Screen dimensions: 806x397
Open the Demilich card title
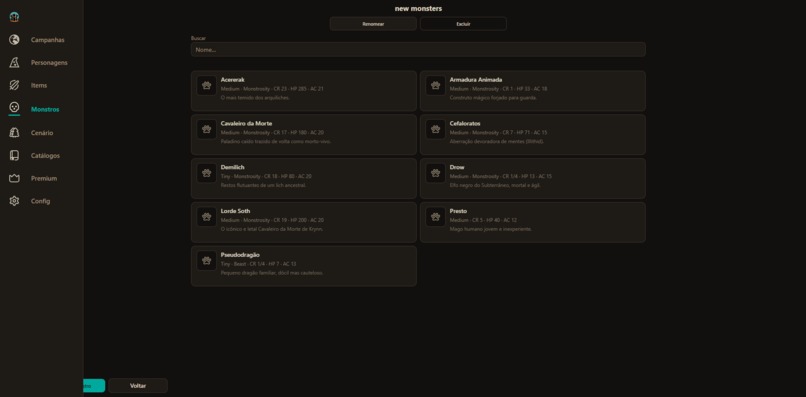point(232,167)
